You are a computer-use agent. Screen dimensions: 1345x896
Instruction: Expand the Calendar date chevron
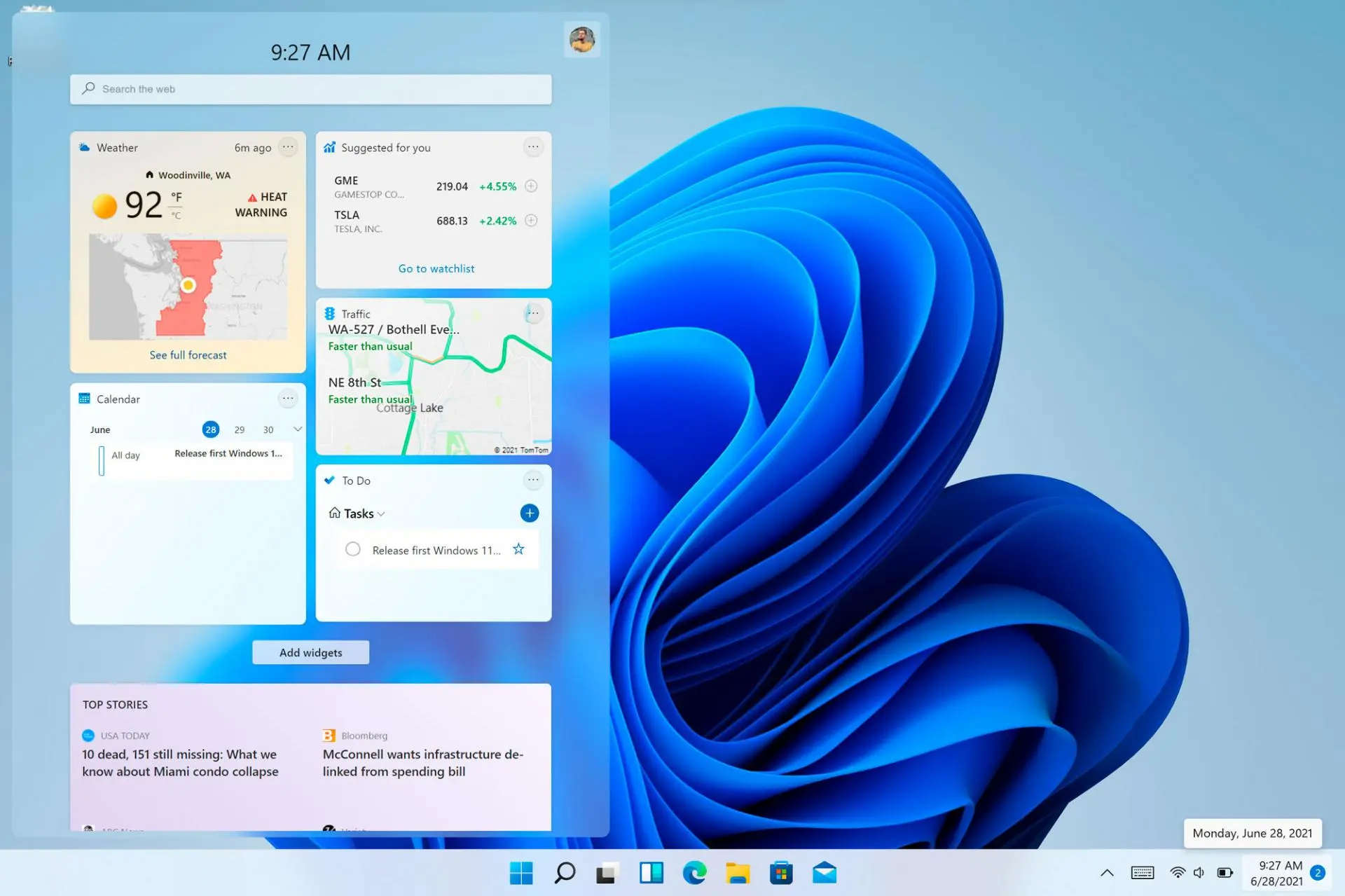tap(298, 429)
